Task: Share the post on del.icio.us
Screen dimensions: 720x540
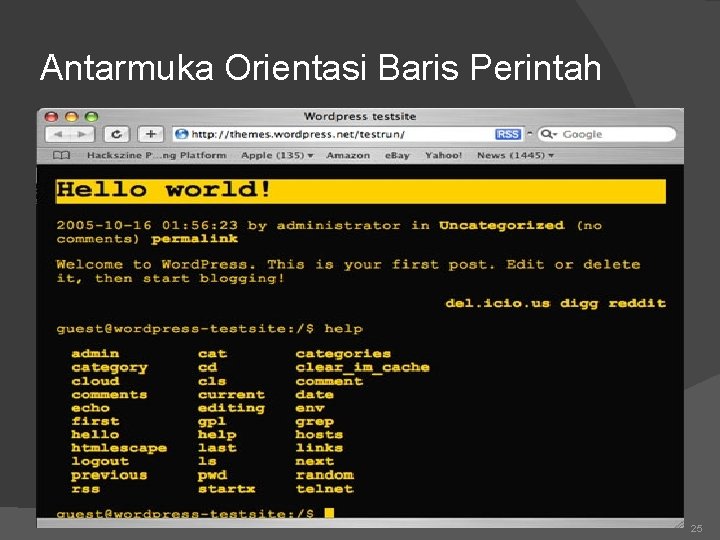Action: [497, 303]
